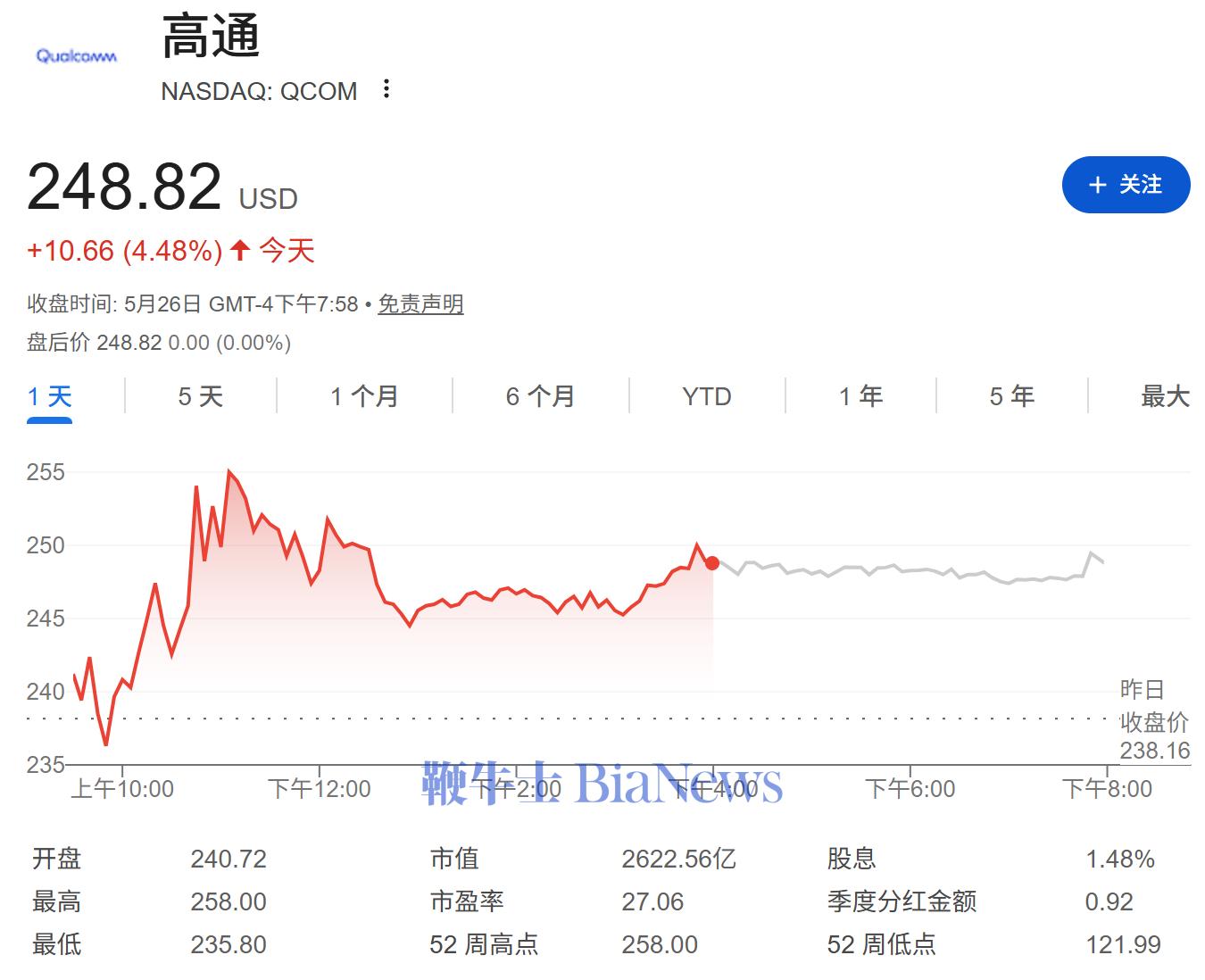
Task: Show the 6 个月 chart range
Action: [540, 396]
